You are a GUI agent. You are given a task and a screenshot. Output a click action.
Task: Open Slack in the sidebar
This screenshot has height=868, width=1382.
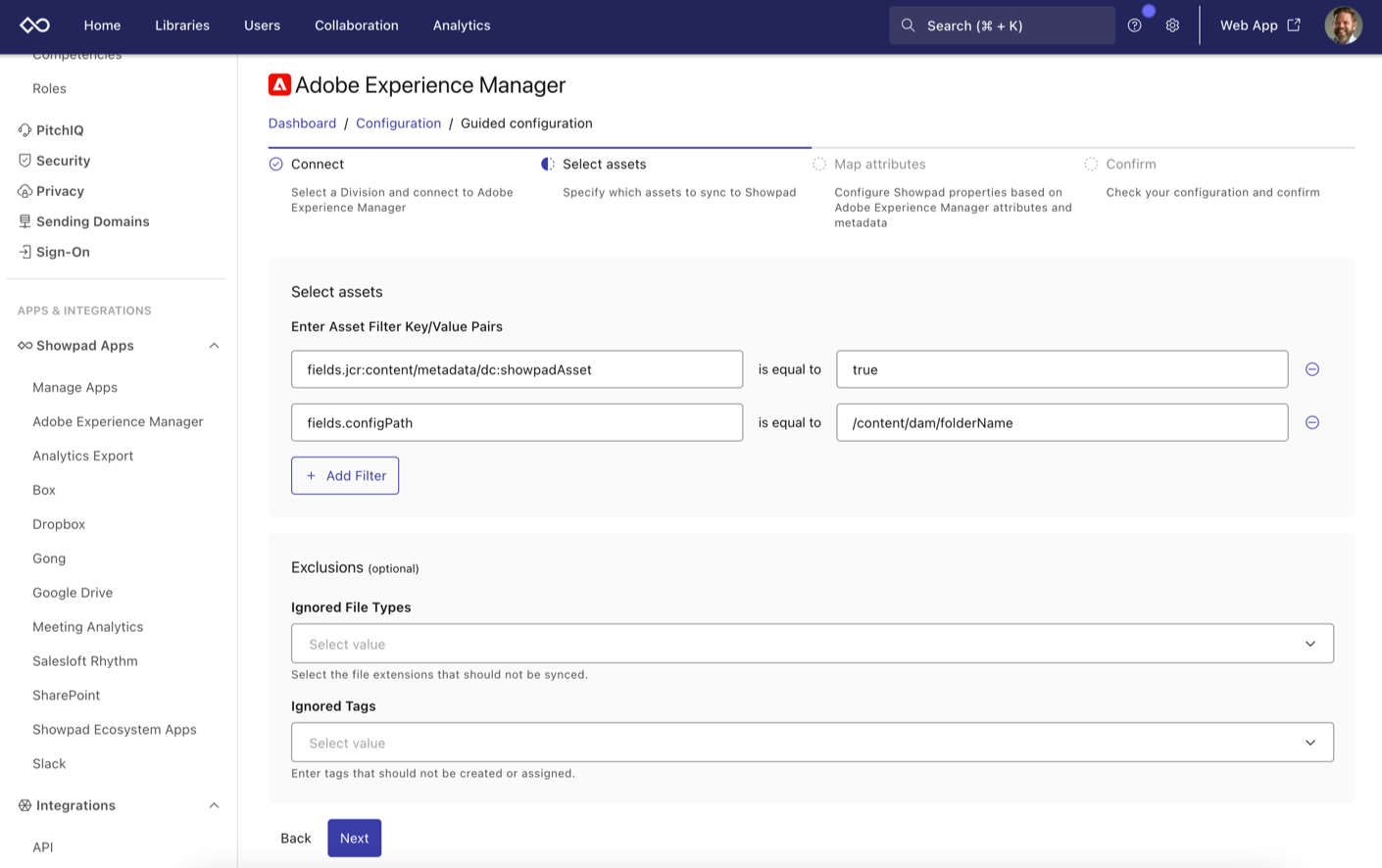point(49,764)
